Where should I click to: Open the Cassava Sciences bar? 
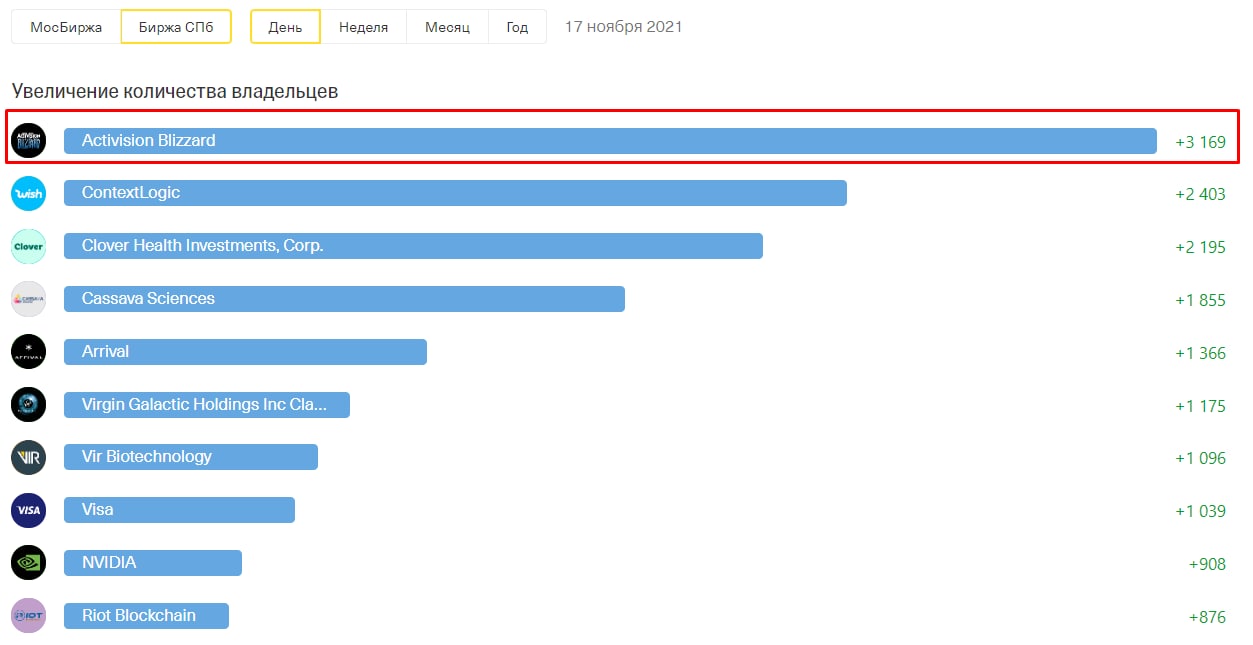(344, 299)
